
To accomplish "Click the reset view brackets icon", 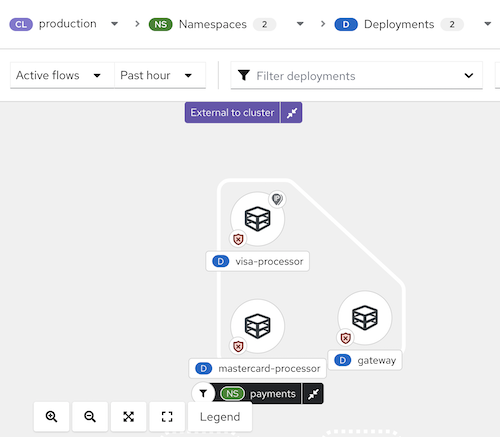I will pyautogui.click(x=167, y=416).
